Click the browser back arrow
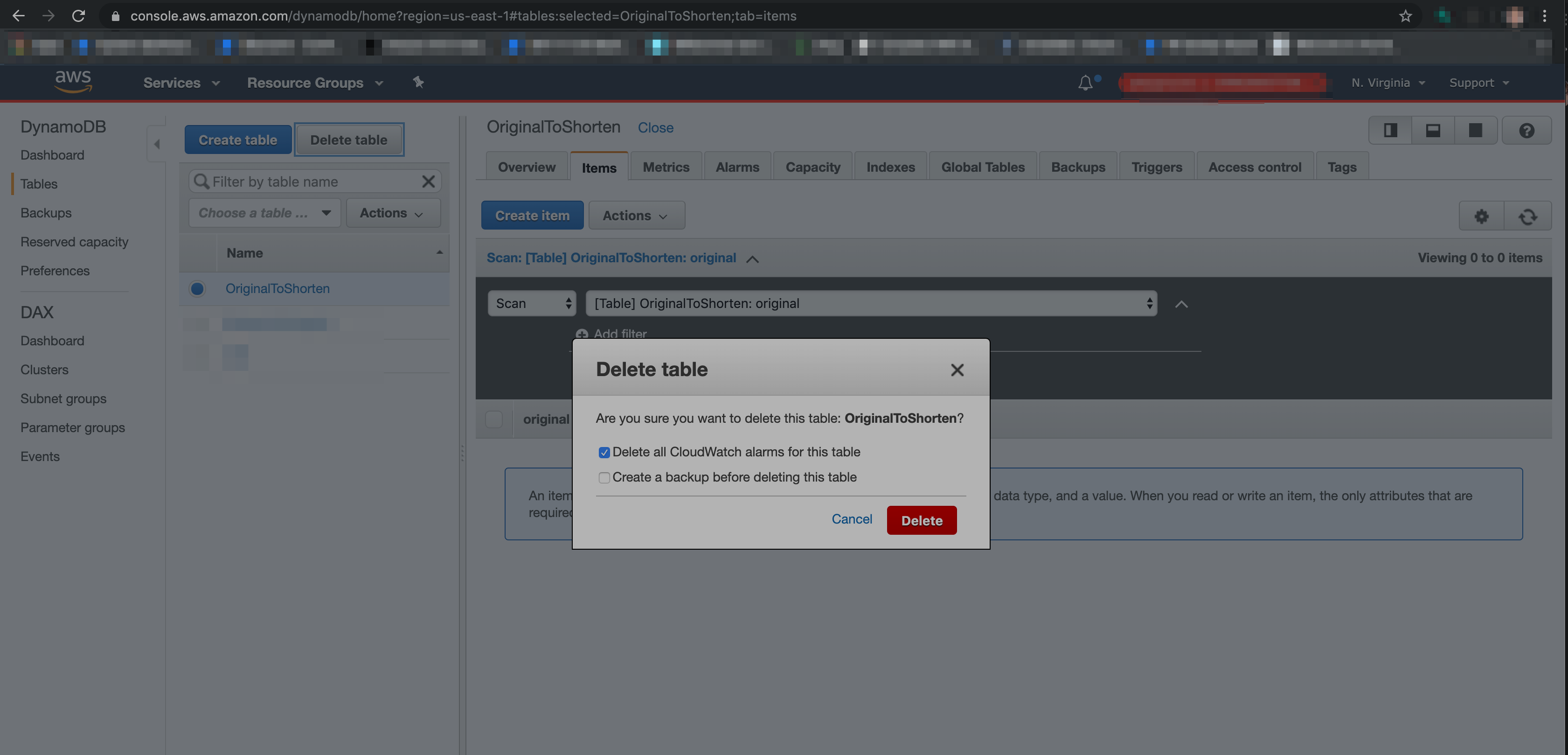This screenshot has width=1568, height=755. coord(19,16)
